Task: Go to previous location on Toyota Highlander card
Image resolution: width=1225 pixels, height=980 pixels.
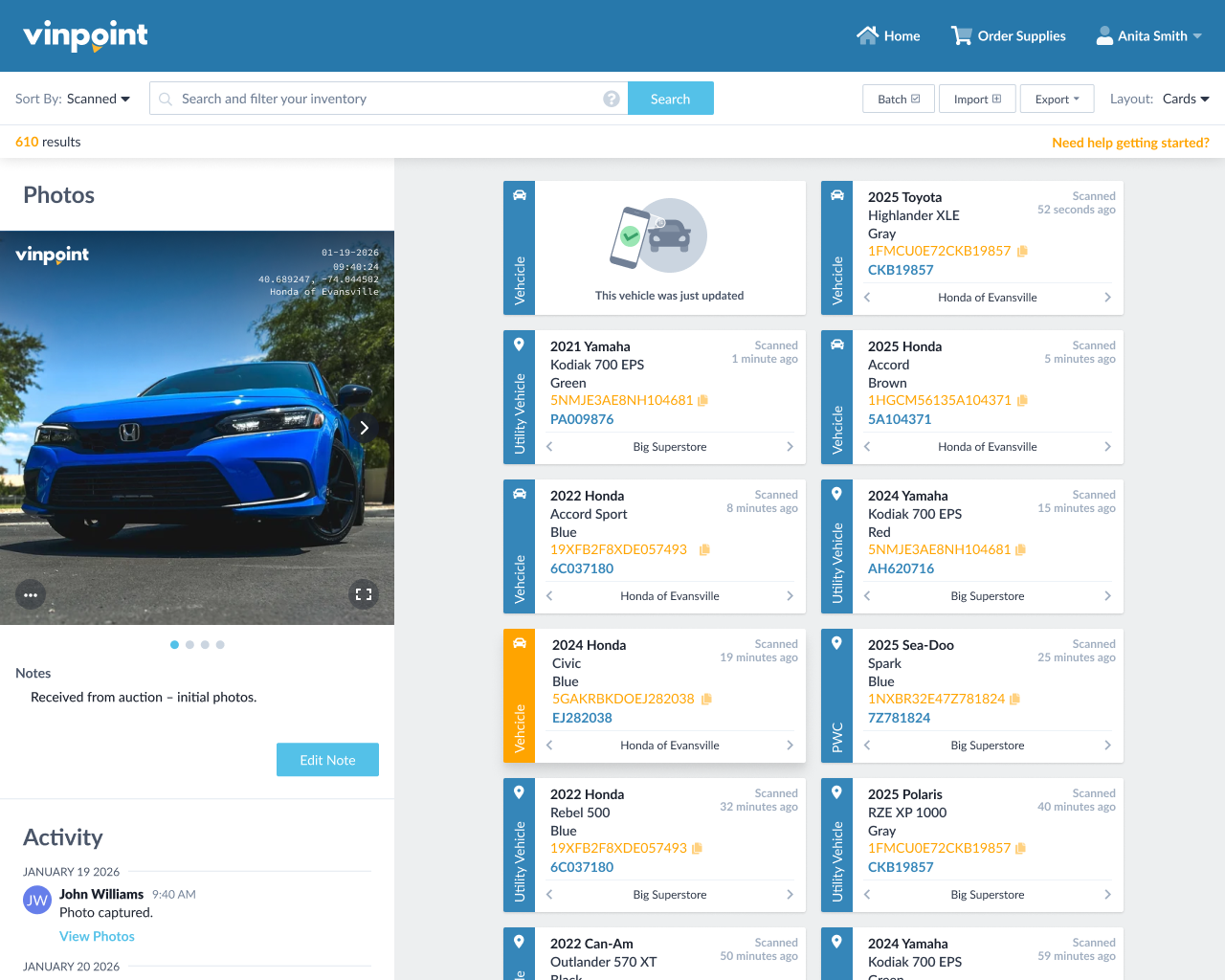Action: 867,298
